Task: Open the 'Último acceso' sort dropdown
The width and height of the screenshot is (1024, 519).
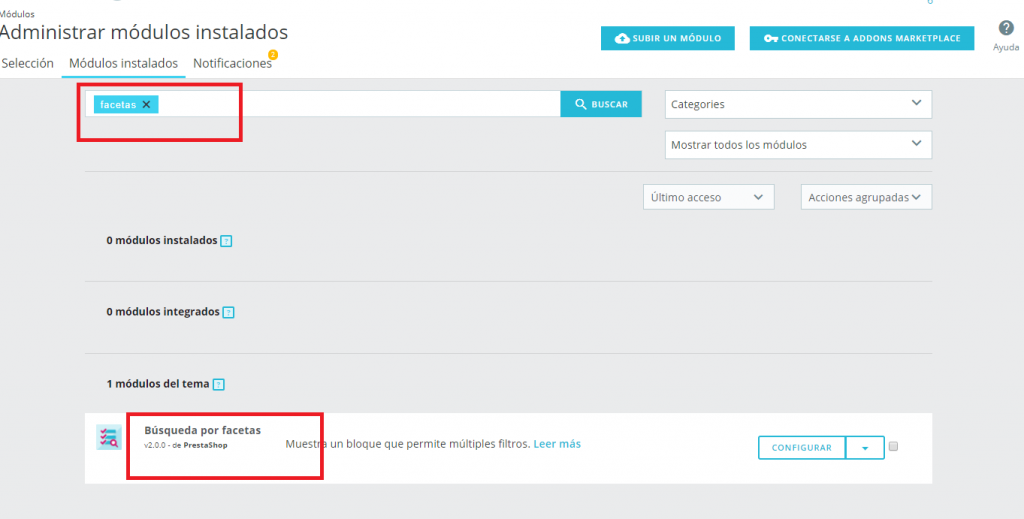Action: click(708, 197)
